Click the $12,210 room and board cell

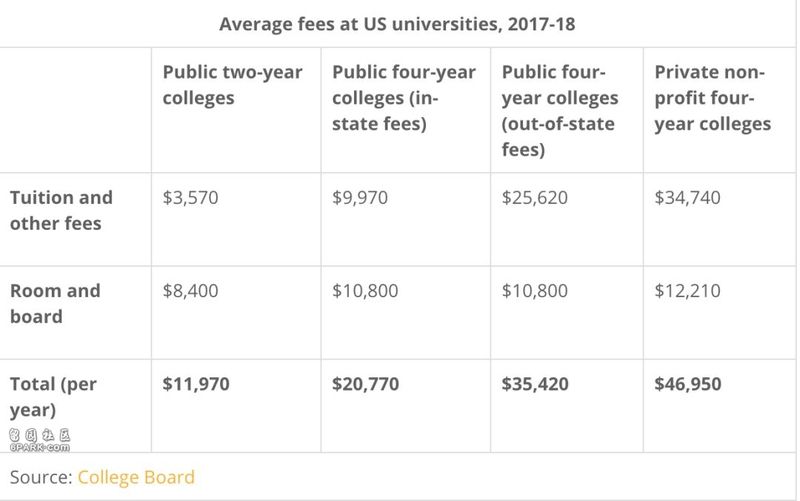687,291
